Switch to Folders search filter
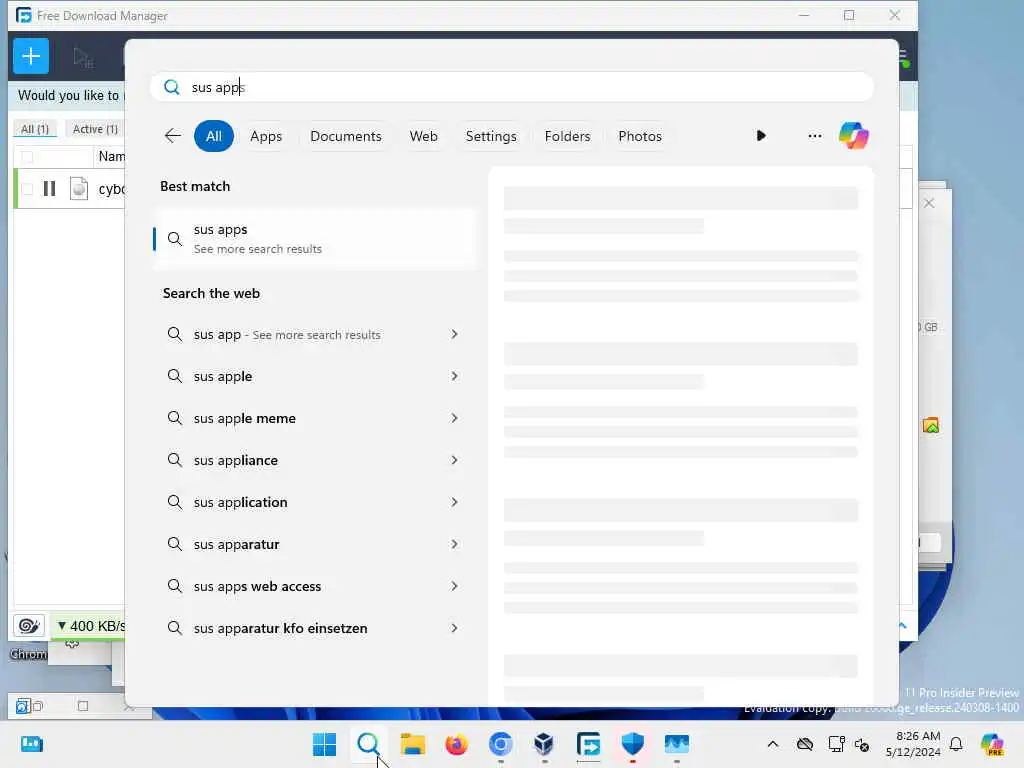Viewport: 1024px width, 768px height. point(567,136)
